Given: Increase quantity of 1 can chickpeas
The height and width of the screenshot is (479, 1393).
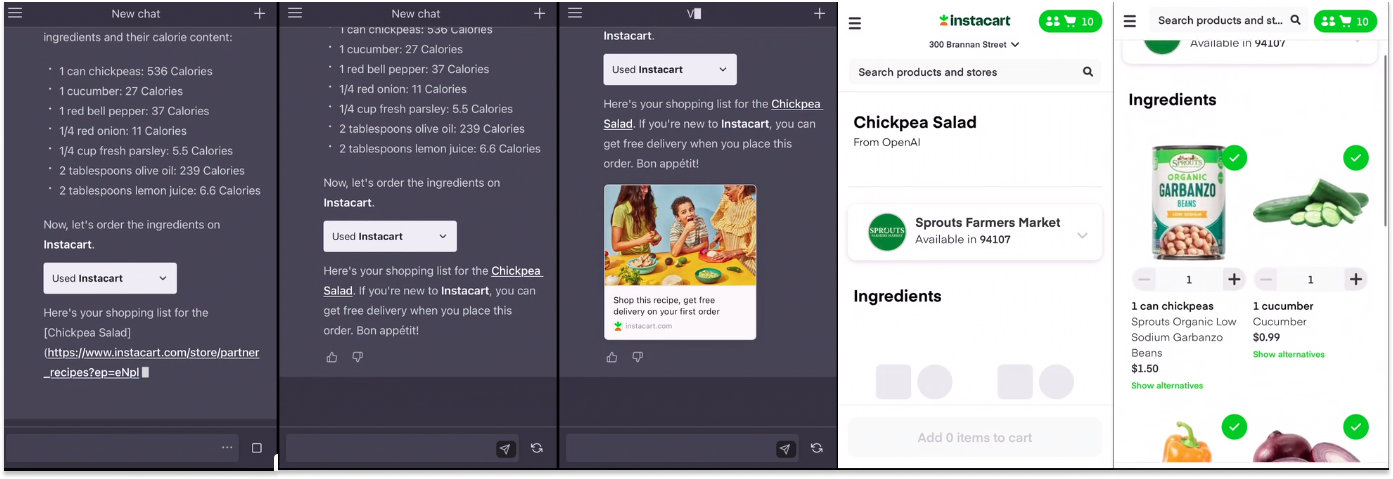Looking at the screenshot, I should (1234, 279).
